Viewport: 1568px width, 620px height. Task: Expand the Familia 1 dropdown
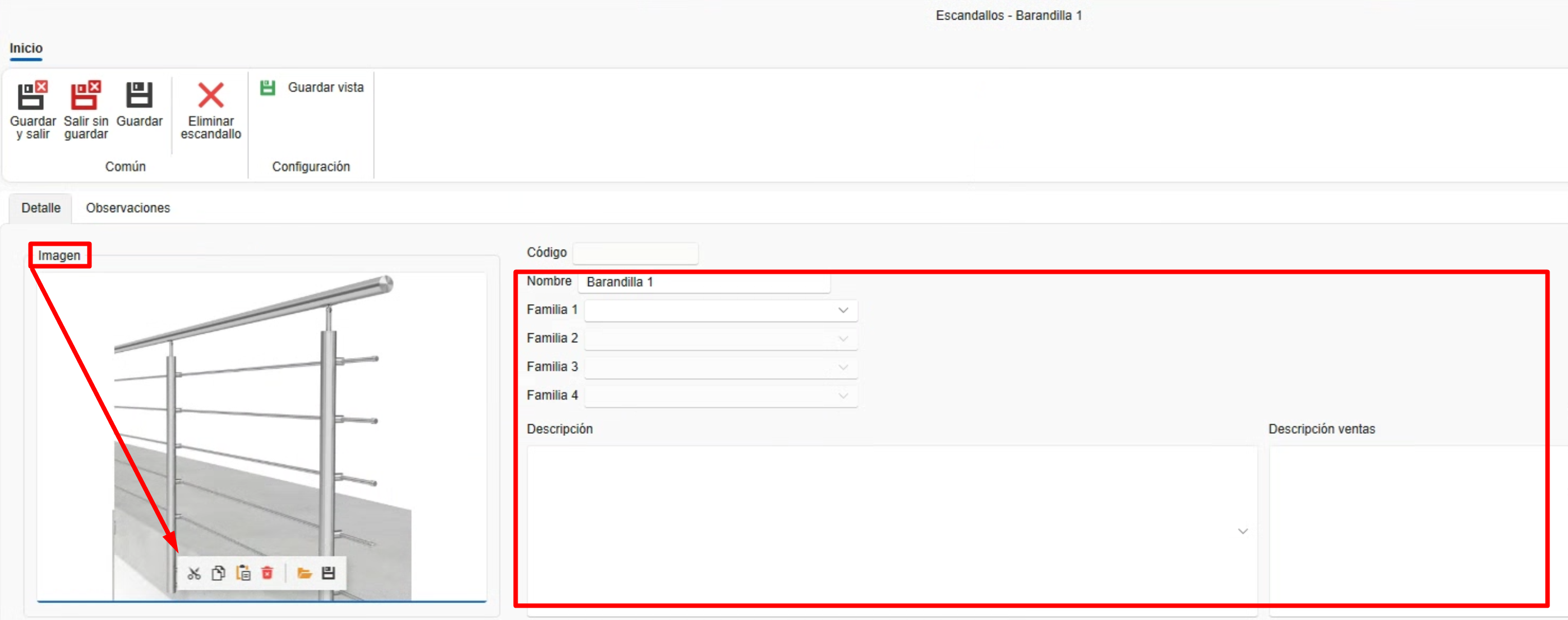842,311
